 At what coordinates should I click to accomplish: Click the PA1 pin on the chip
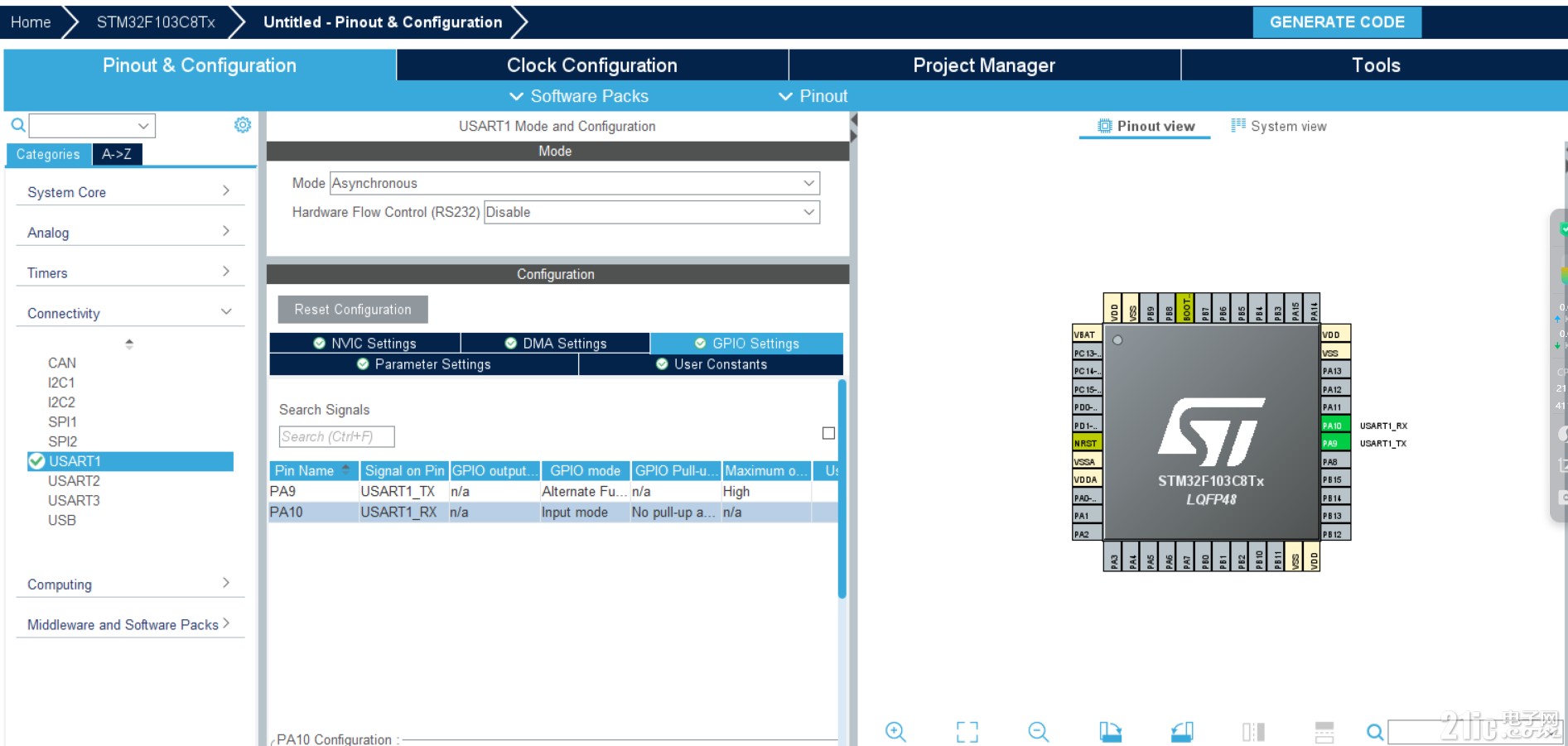1087,516
